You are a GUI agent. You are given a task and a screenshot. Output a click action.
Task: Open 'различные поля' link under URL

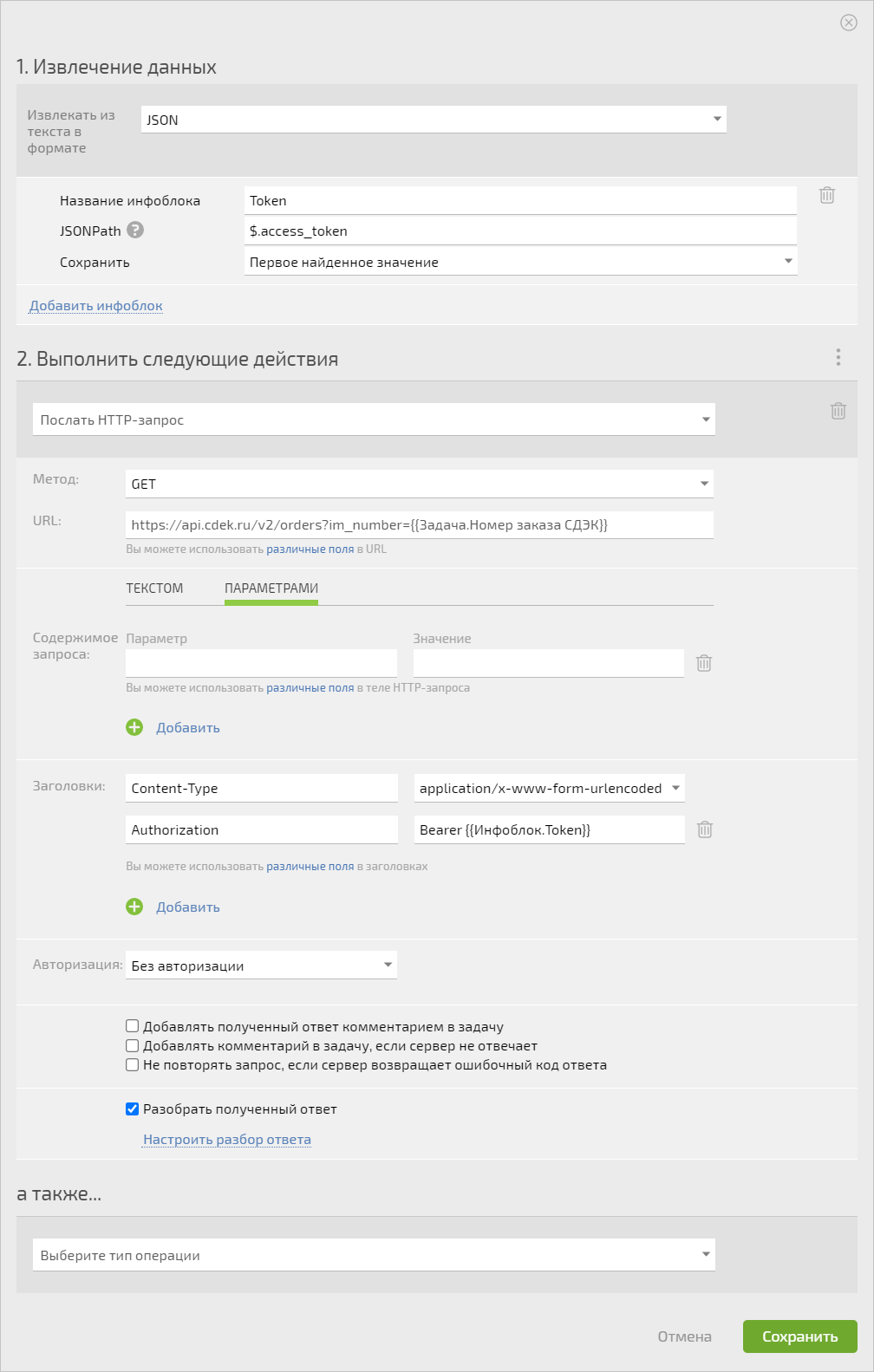(310, 549)
